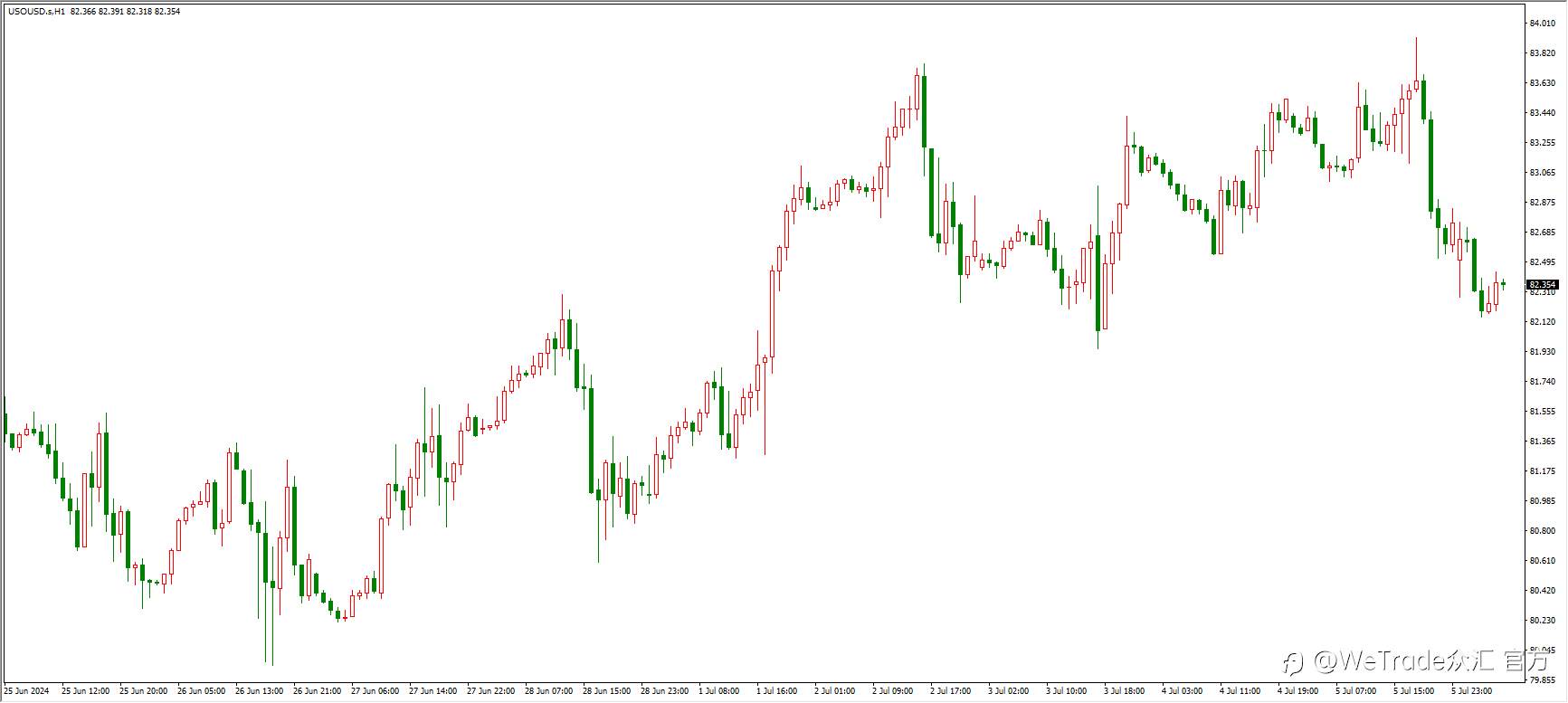Click the 2 Jul 09:00 time axis label
This screenshot has height=703, width=1568.
tap(893, 691)
